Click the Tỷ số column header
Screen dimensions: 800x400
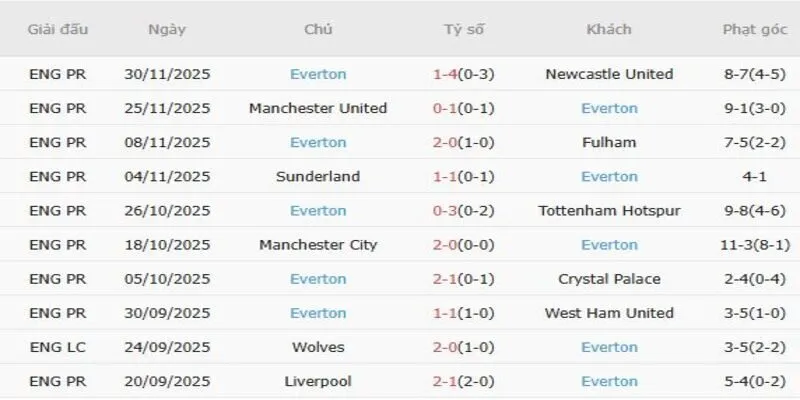(464, 30)
